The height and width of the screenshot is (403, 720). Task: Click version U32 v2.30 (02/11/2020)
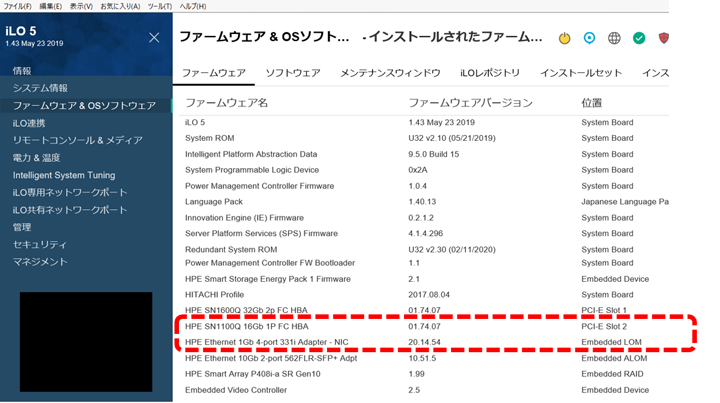click(452, 250)
